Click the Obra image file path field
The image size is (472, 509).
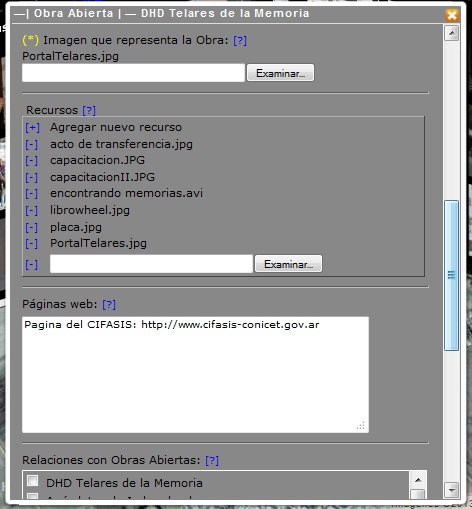[133, 73]
